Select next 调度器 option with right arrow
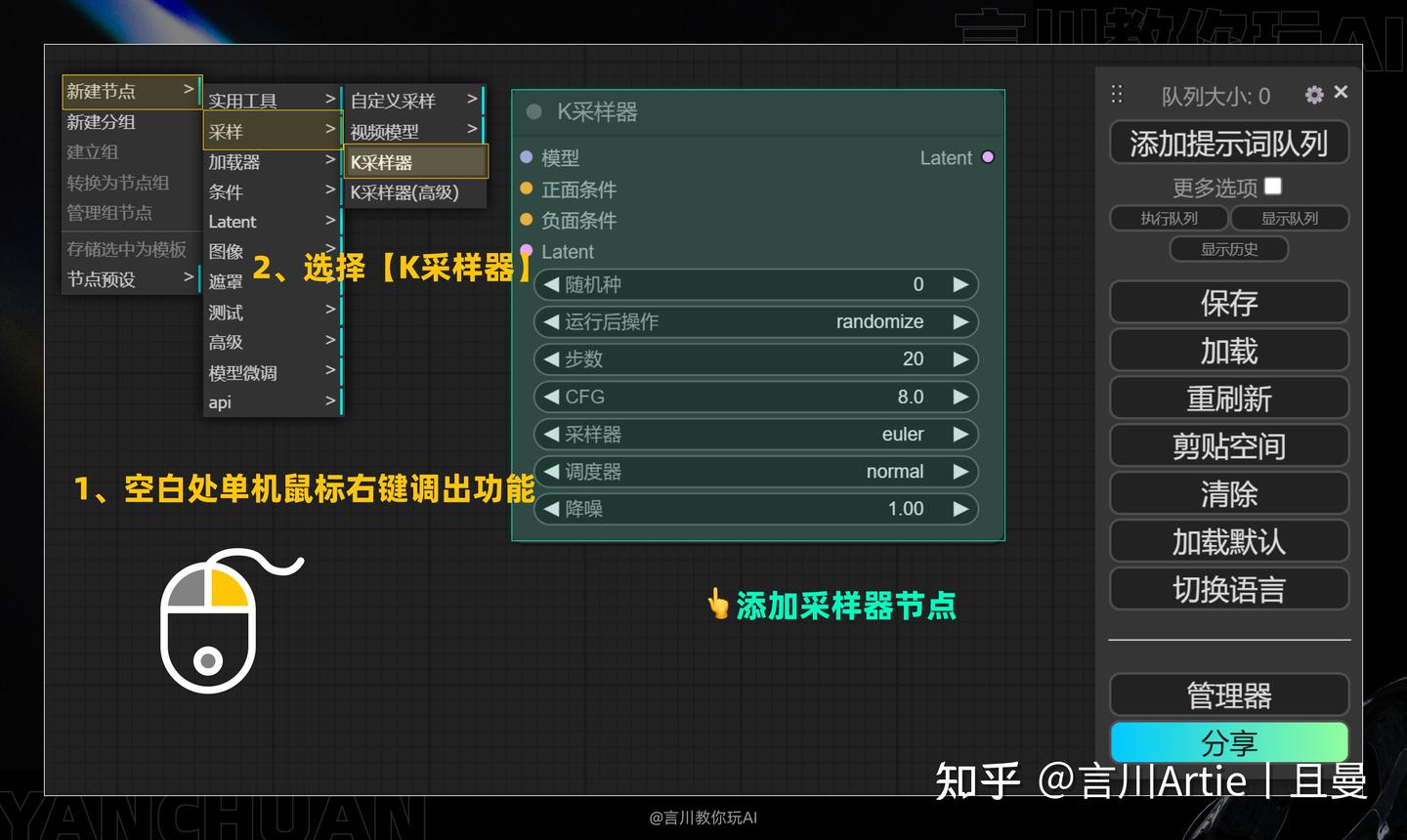Screen dimensions: 1407x840 click(960, 471)
